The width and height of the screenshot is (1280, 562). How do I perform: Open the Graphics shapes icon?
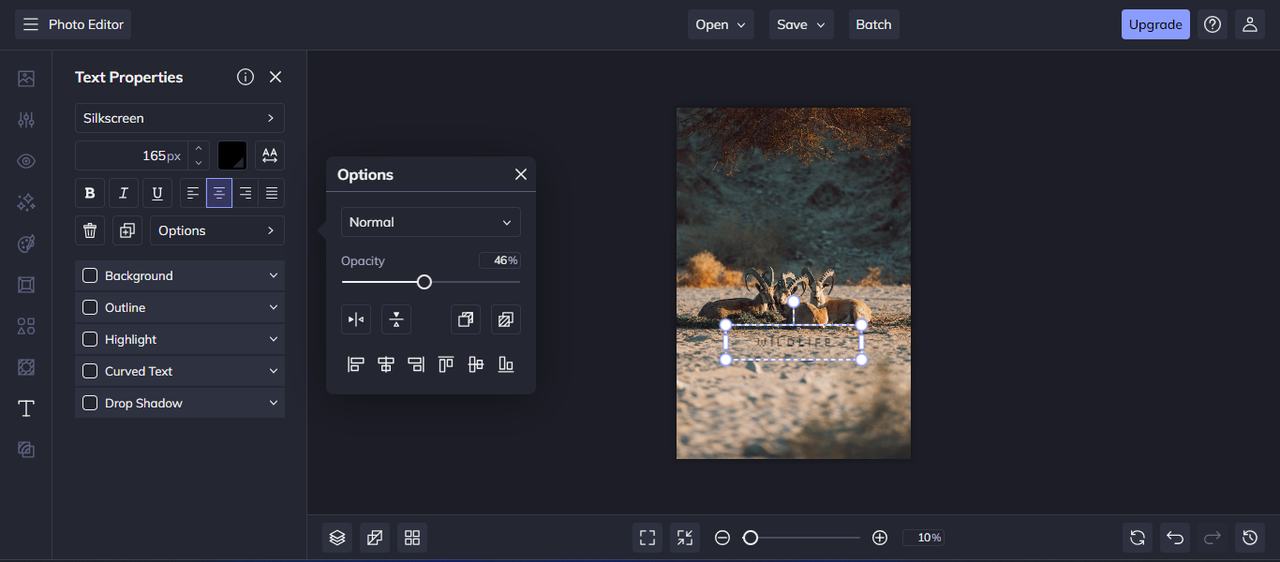[26, 326]
